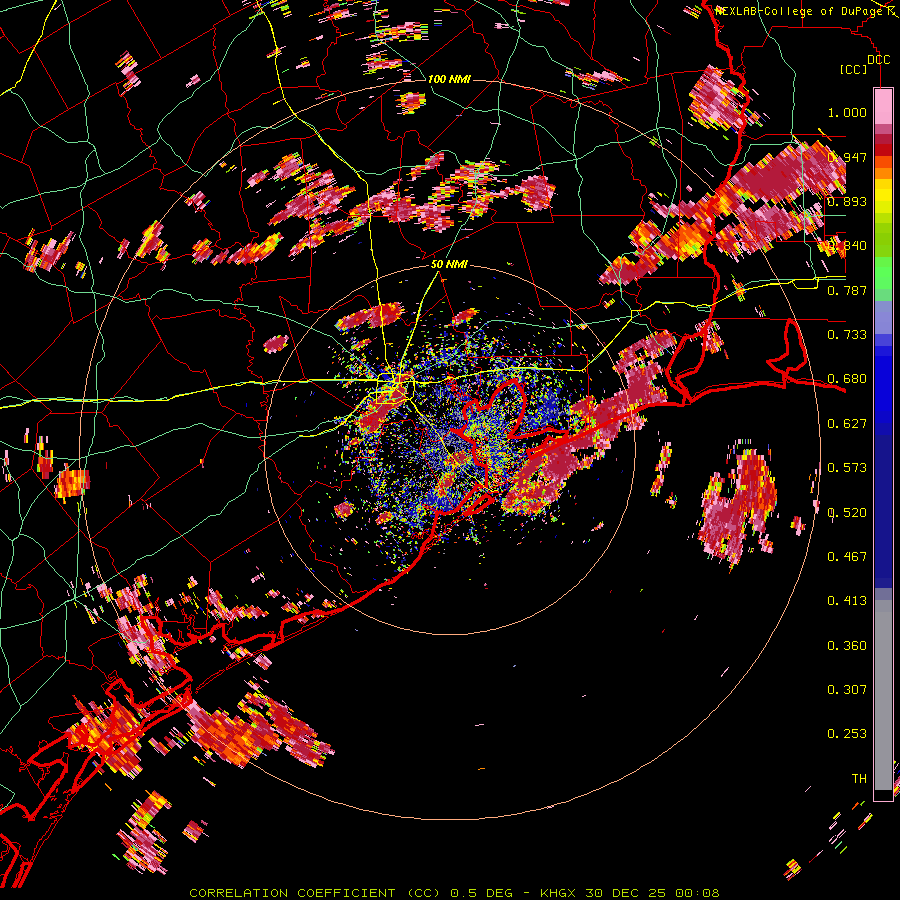Click the DCC label above the color bar

[878, 60]
